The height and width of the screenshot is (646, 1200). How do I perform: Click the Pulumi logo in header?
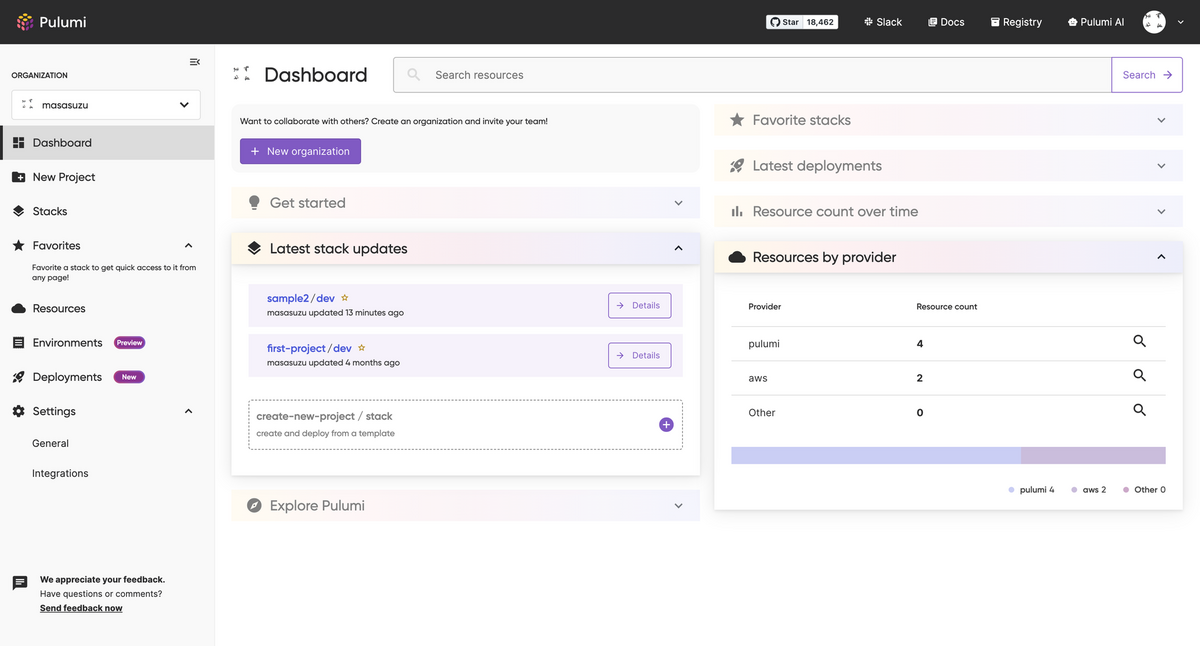pos(51,22)
